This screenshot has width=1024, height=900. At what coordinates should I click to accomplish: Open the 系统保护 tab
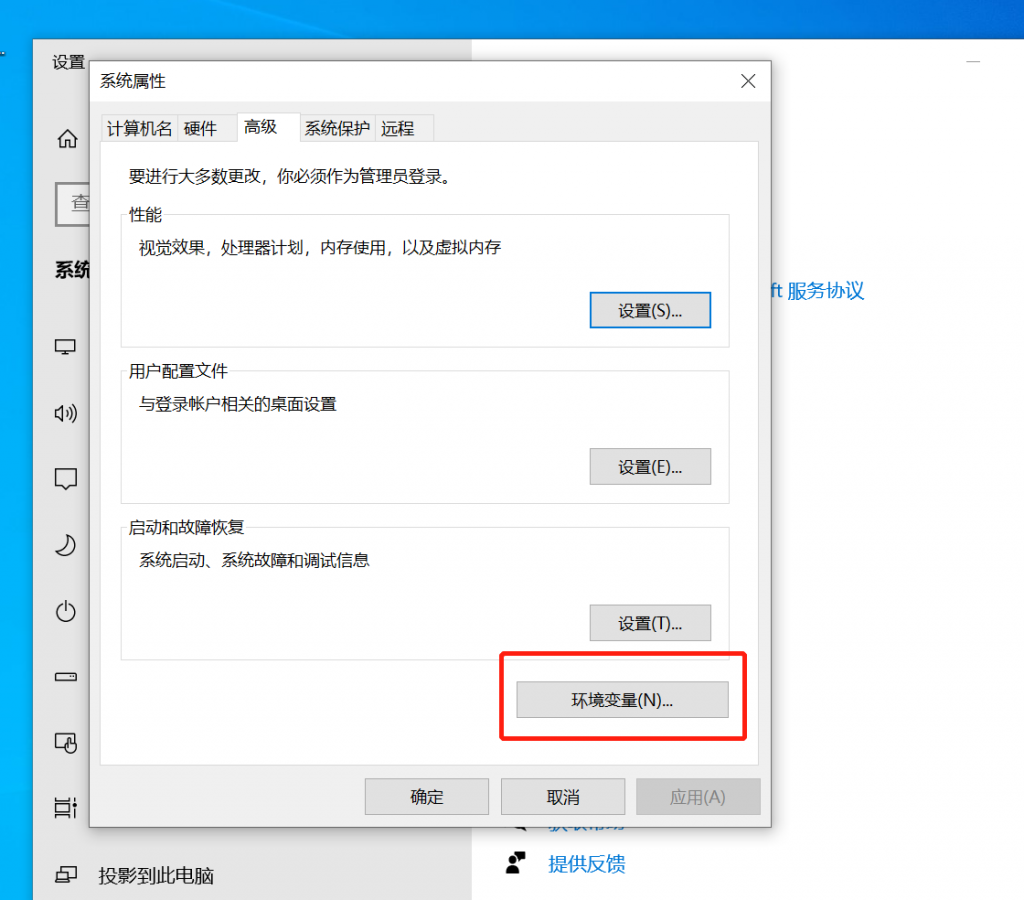click(x=337, y=128)
